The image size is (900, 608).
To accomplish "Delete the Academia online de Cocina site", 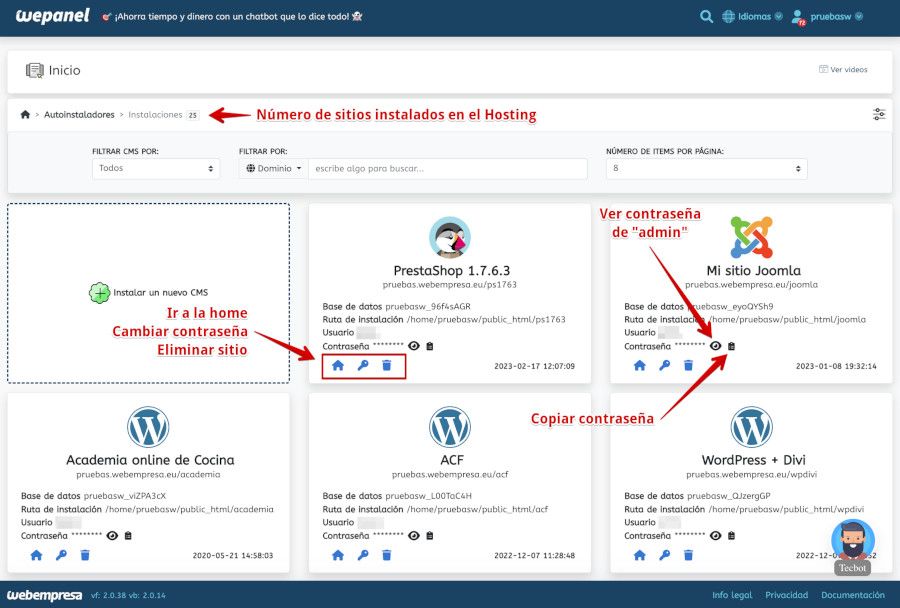I will (x=85, y=555).
